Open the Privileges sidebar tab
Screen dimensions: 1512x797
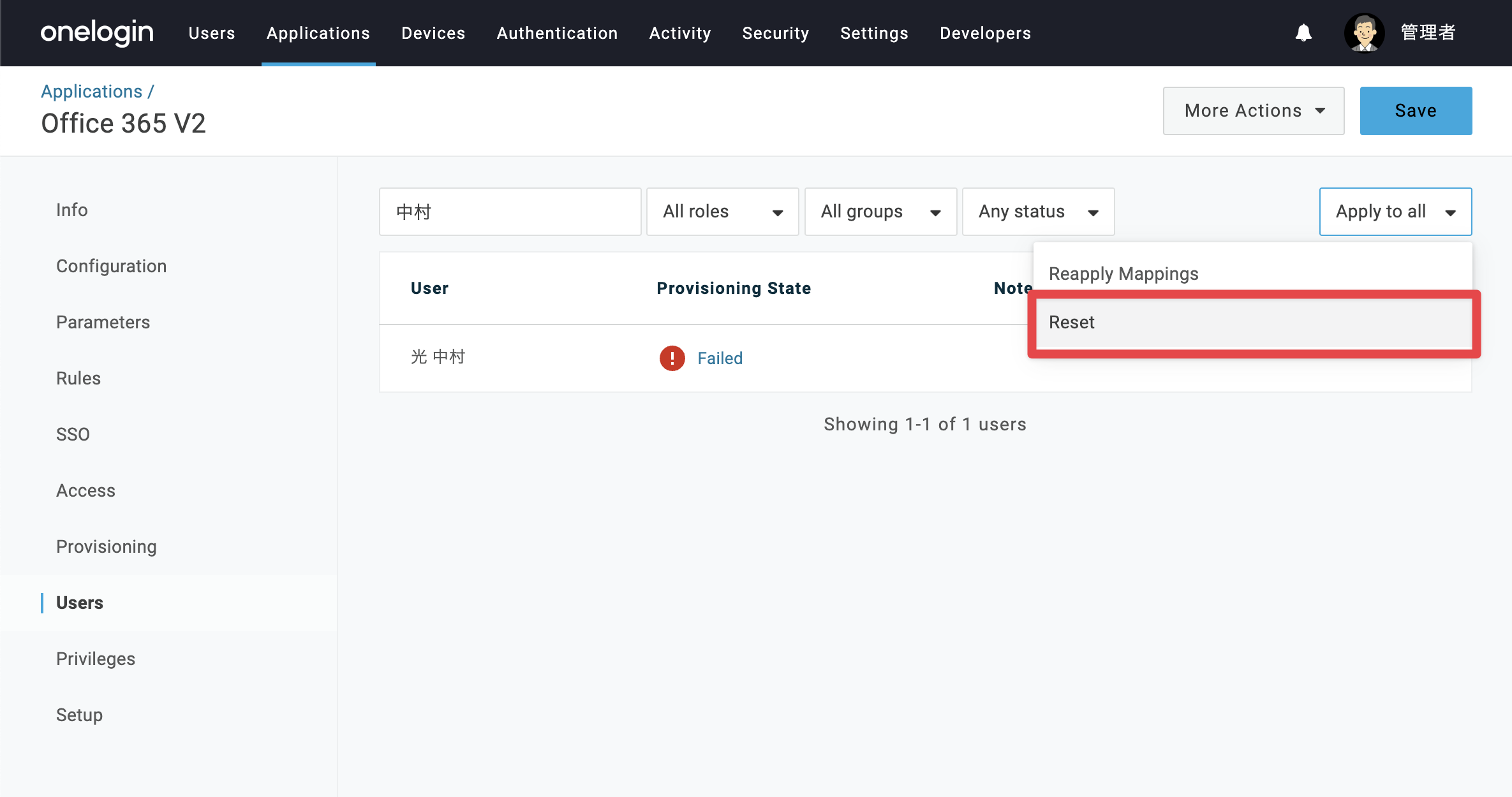pyautogui.click(x=96, y=659)
